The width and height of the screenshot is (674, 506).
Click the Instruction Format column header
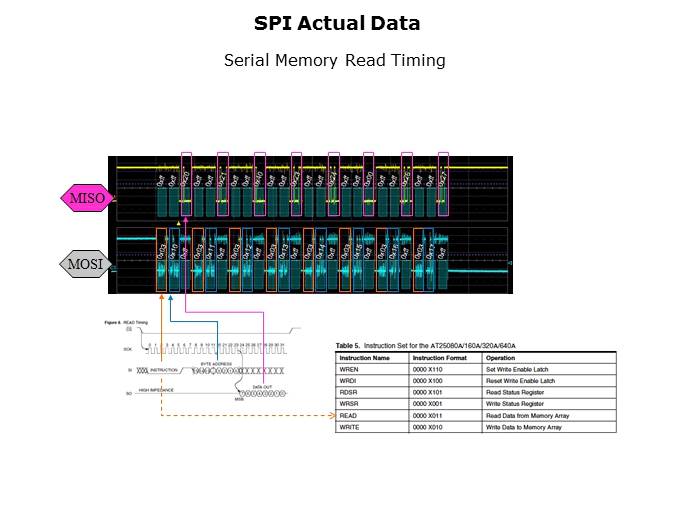click(437, 357)
